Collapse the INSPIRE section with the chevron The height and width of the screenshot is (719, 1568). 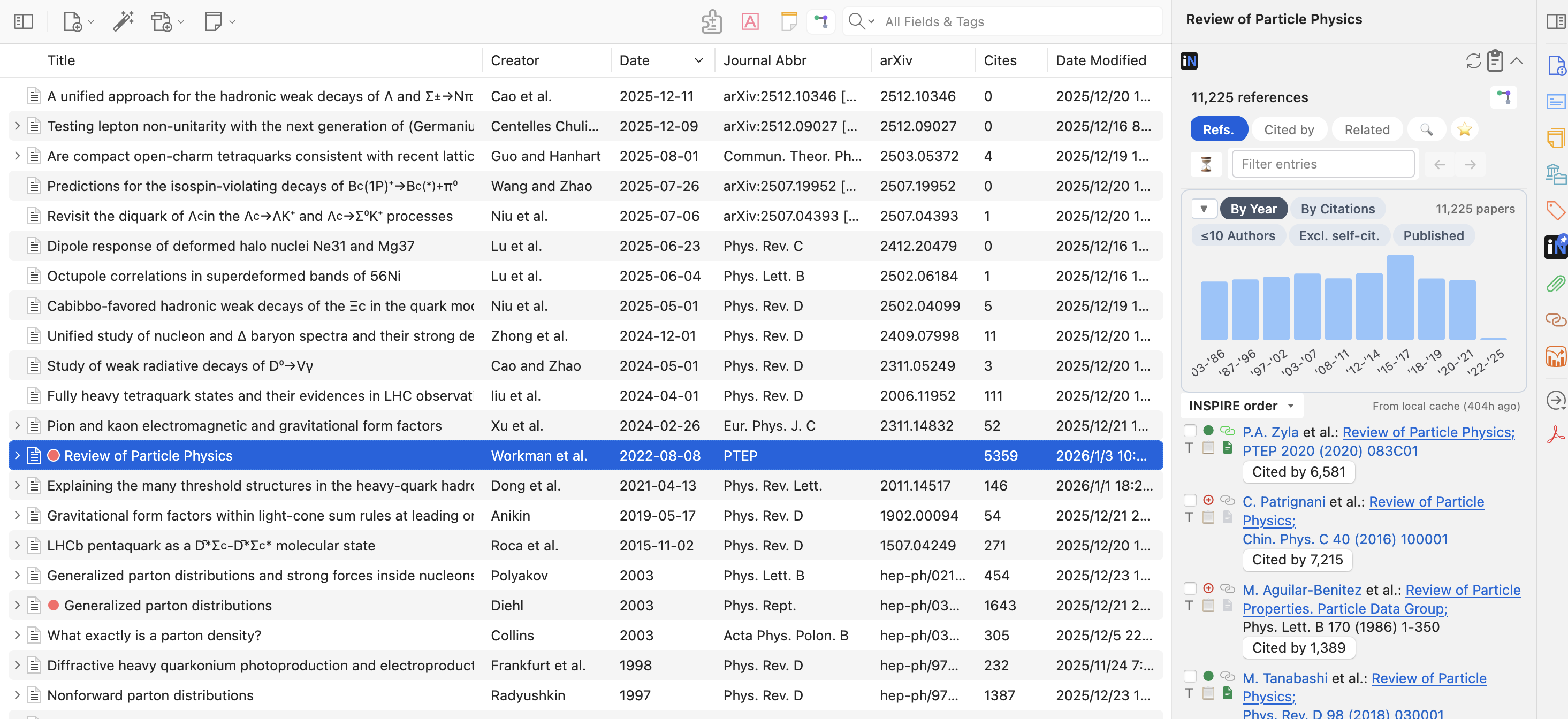coord(1516,61)
